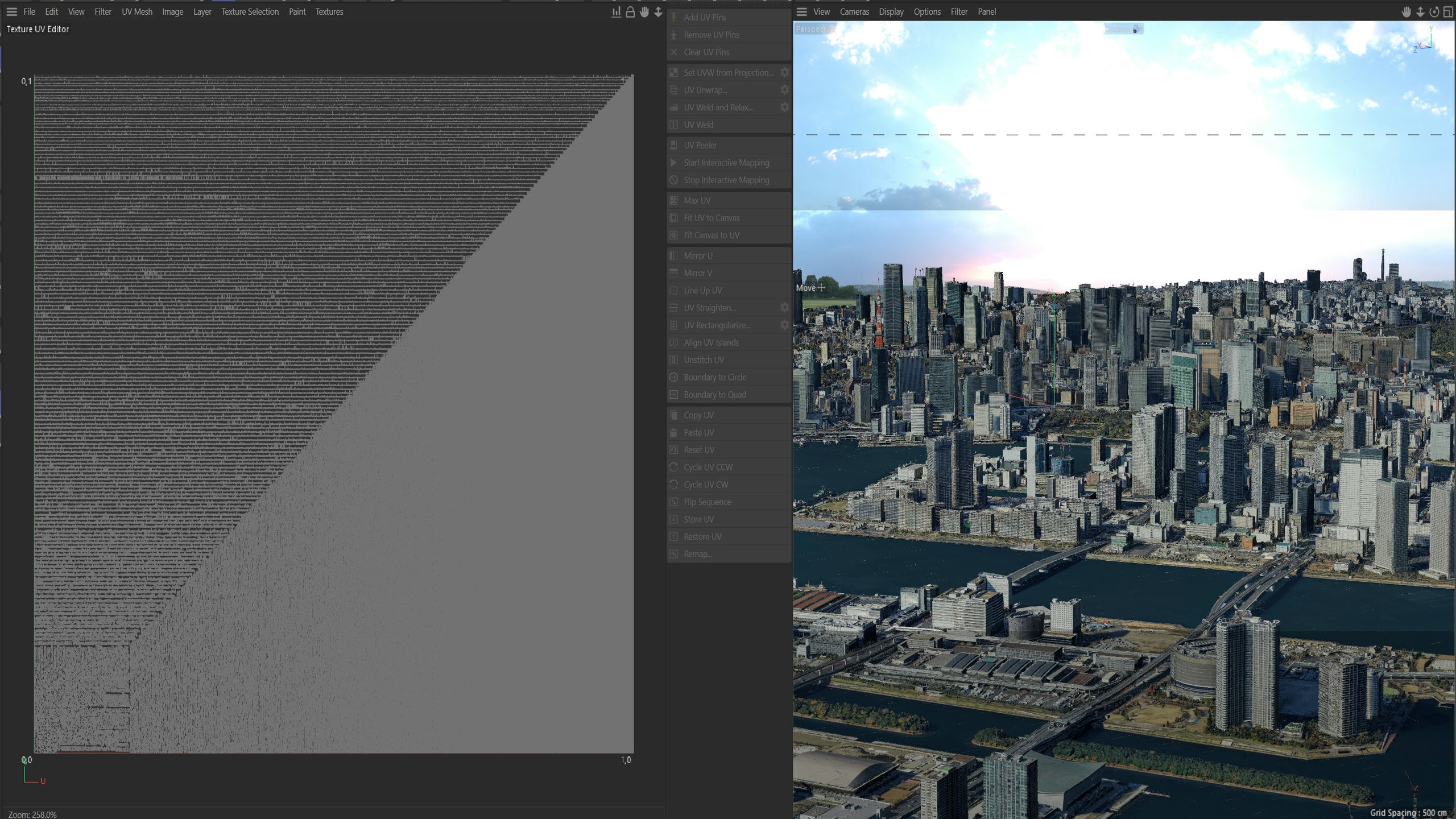Click the Cycle UV CW icon
Screen dimensions: 1456x819
[x=674, y=485]
